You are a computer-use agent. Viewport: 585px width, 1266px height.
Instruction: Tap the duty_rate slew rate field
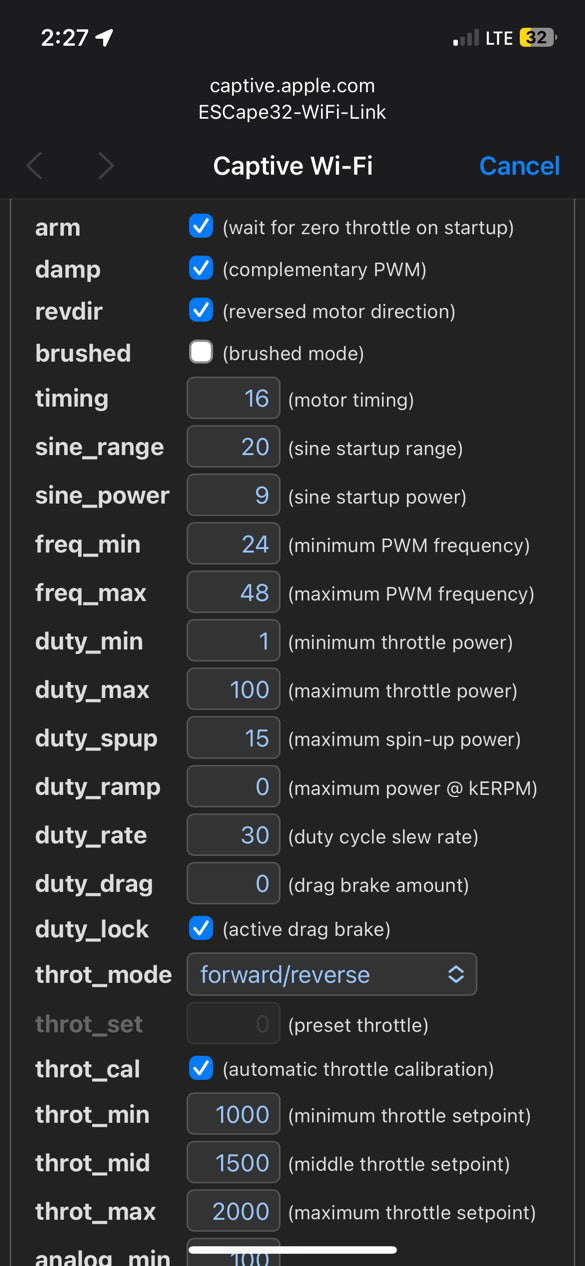coord(233,835)
